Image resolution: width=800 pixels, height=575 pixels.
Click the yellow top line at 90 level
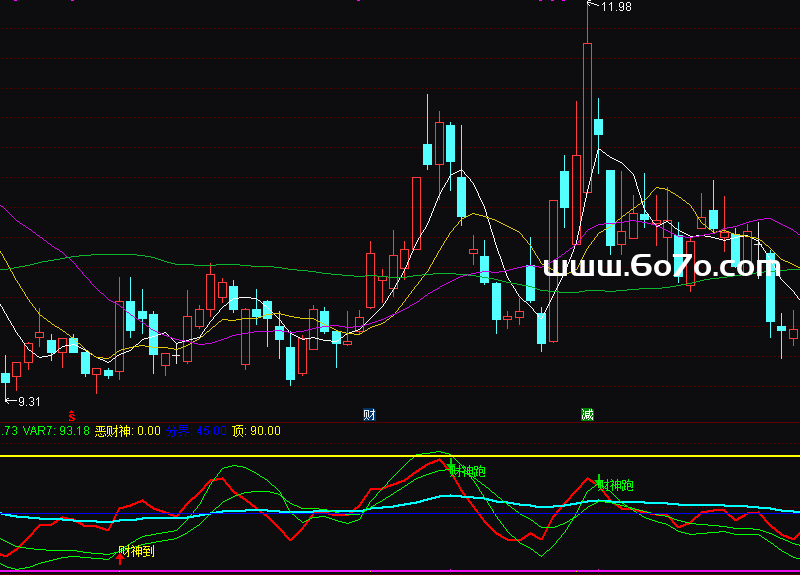[300, 456]
